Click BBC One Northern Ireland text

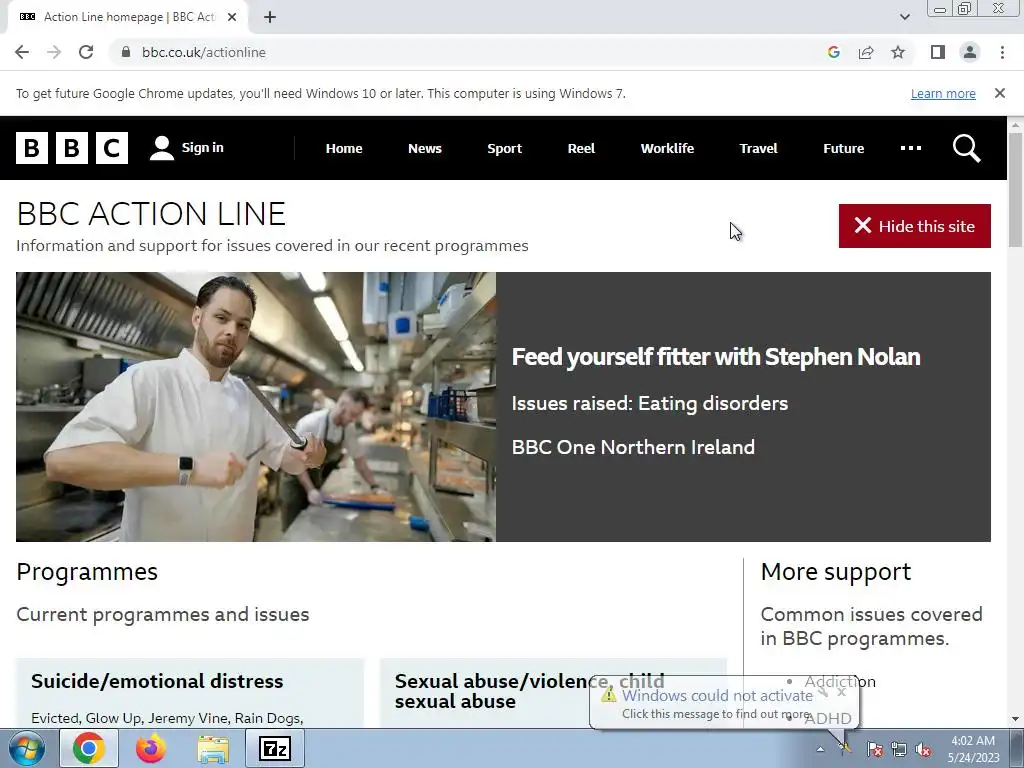click(633, 447)
